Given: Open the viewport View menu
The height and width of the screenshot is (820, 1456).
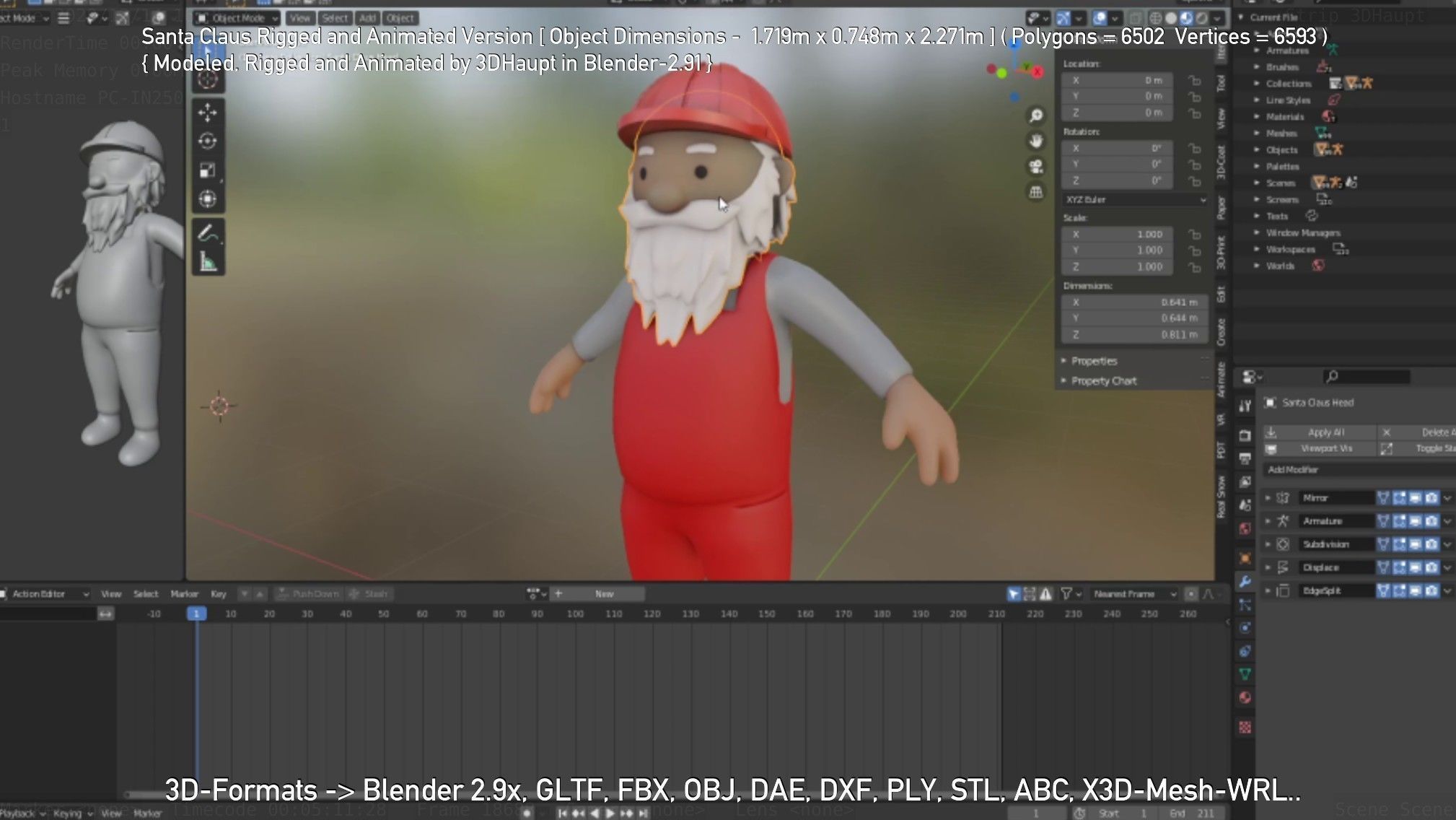Looking at the screenshot, I should pos(299,18).
